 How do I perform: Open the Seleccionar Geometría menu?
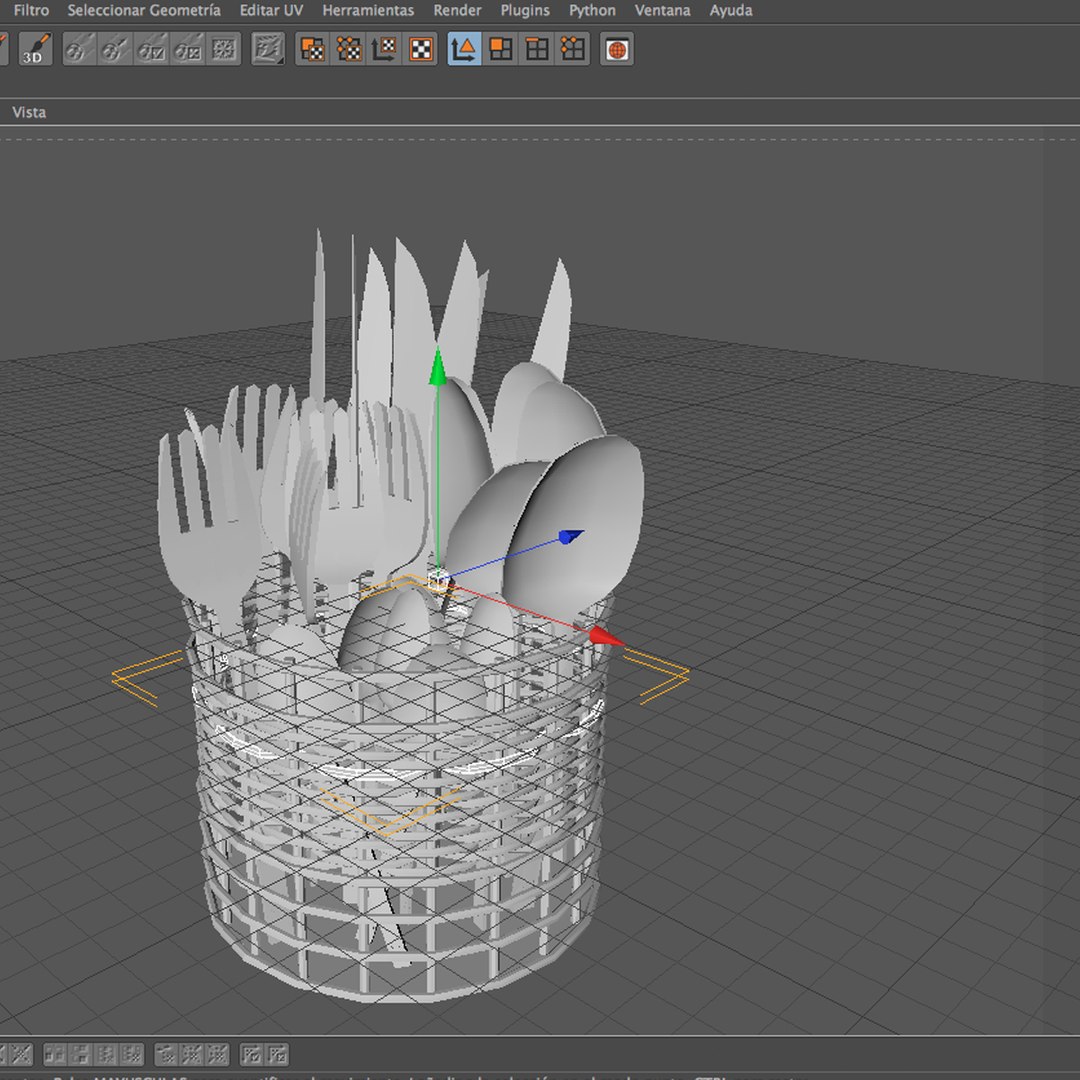(x=144, y=10)
